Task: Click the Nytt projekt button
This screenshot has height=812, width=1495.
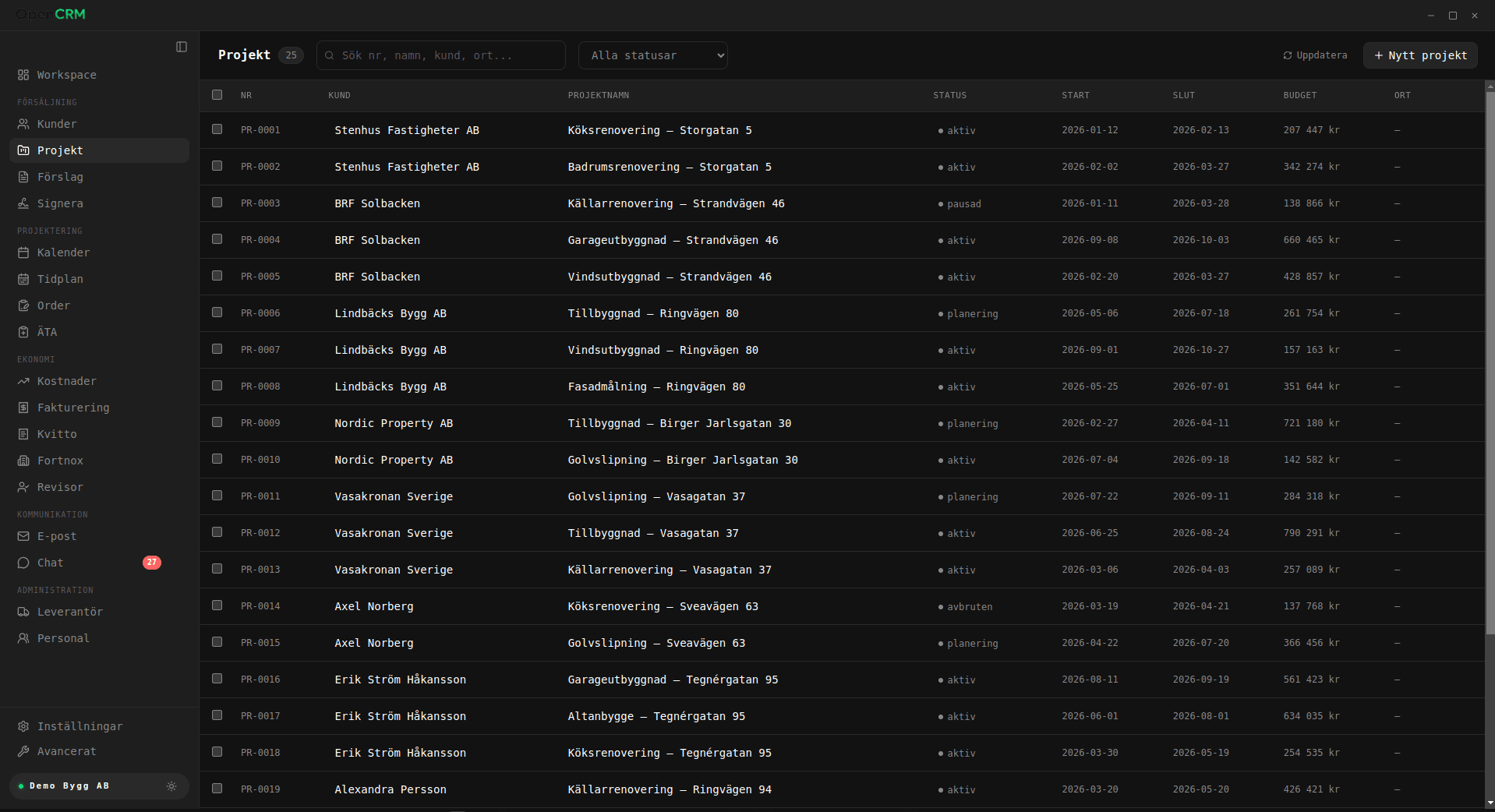Action: click(x=1420, y=55)
